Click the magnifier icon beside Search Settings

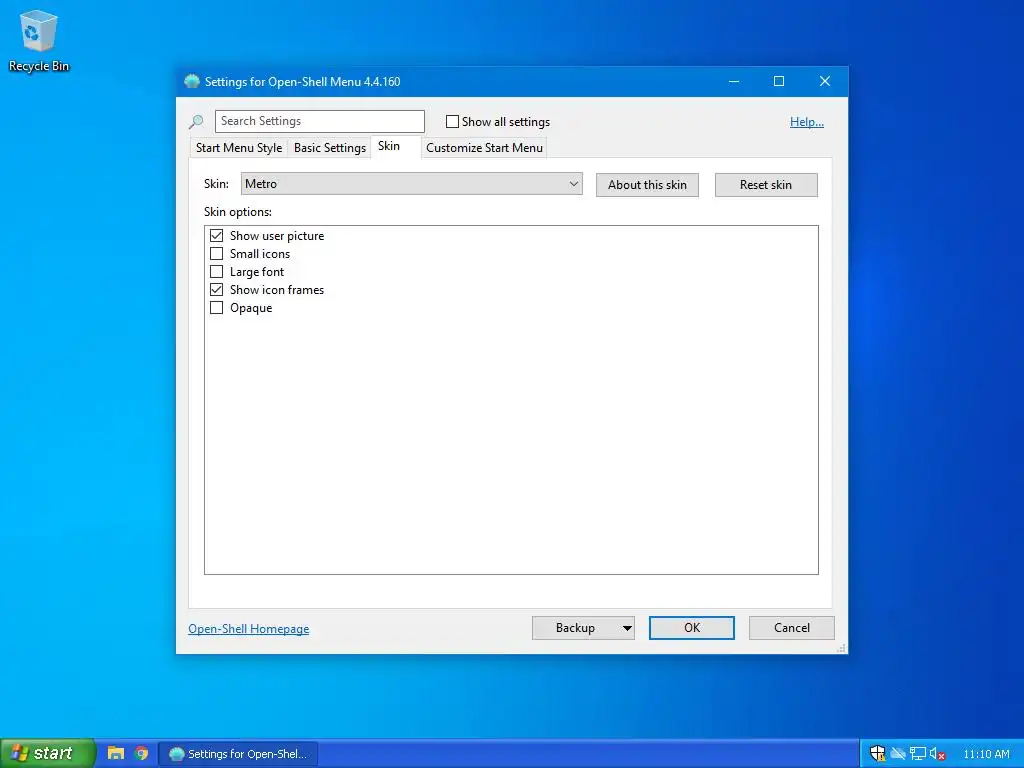(x=196, y=121)
